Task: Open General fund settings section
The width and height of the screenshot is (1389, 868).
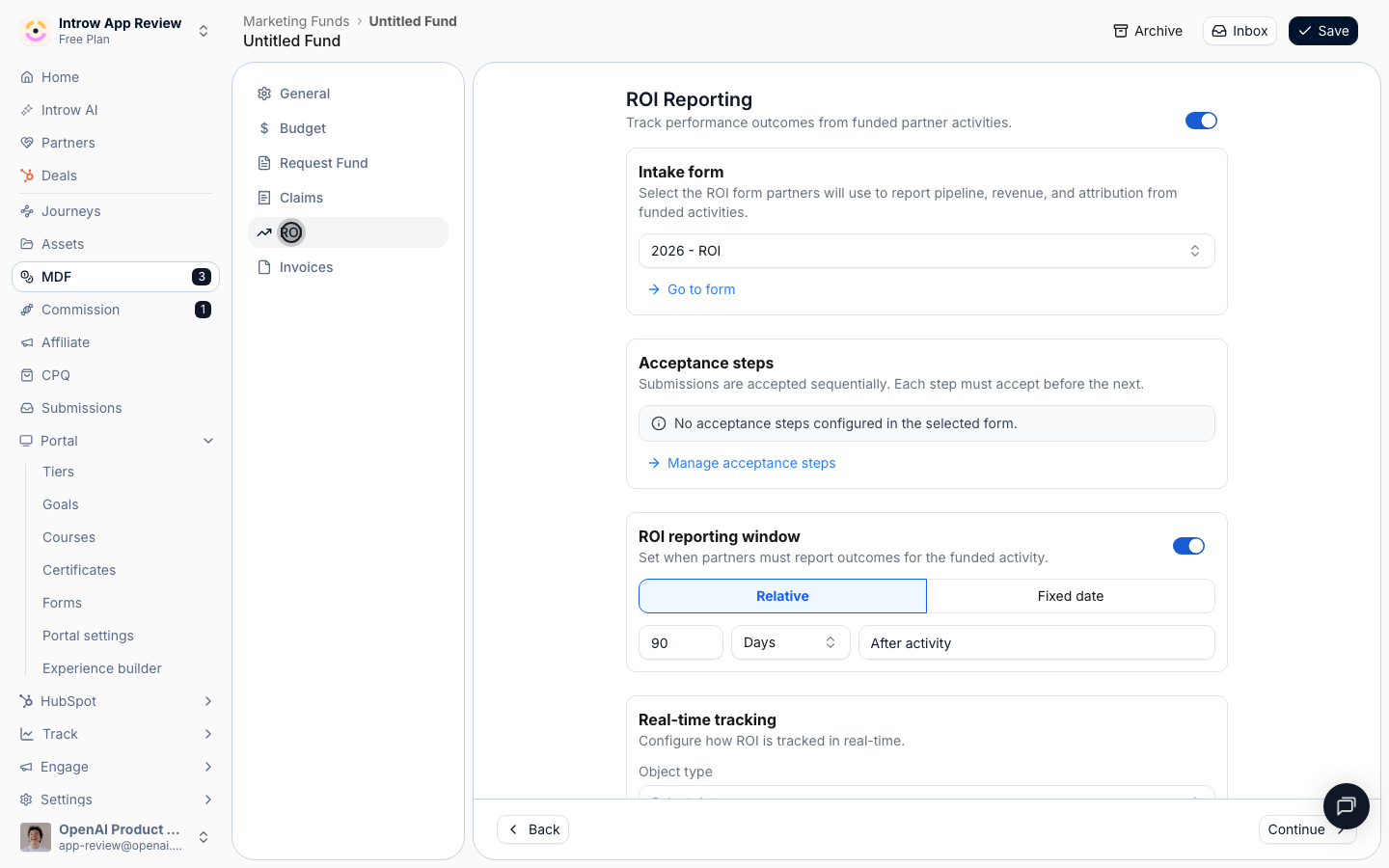Action: coord(348,94)
